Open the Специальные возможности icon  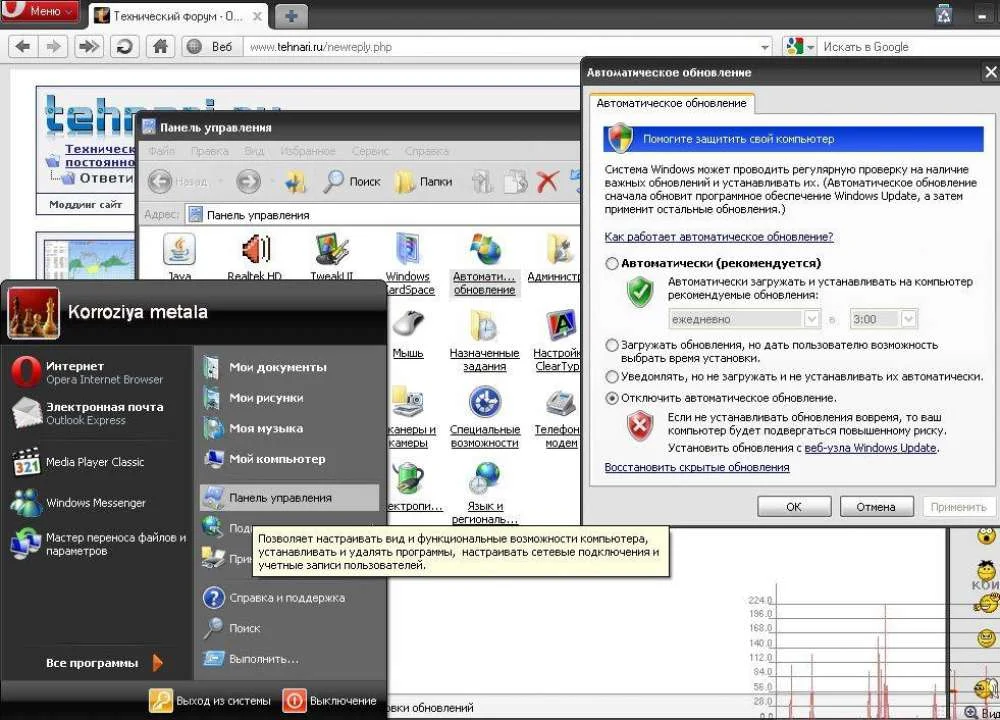(484, 417)
